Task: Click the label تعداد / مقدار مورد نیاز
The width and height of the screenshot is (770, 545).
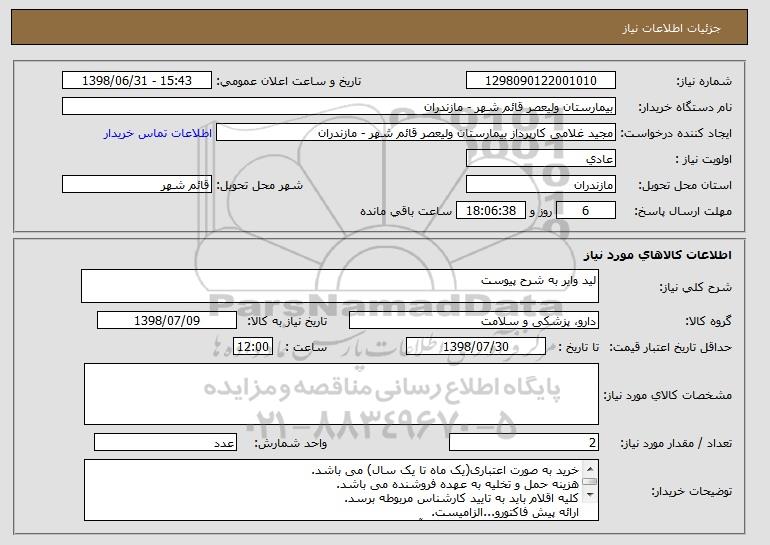Action: click(x=676, y=443)
